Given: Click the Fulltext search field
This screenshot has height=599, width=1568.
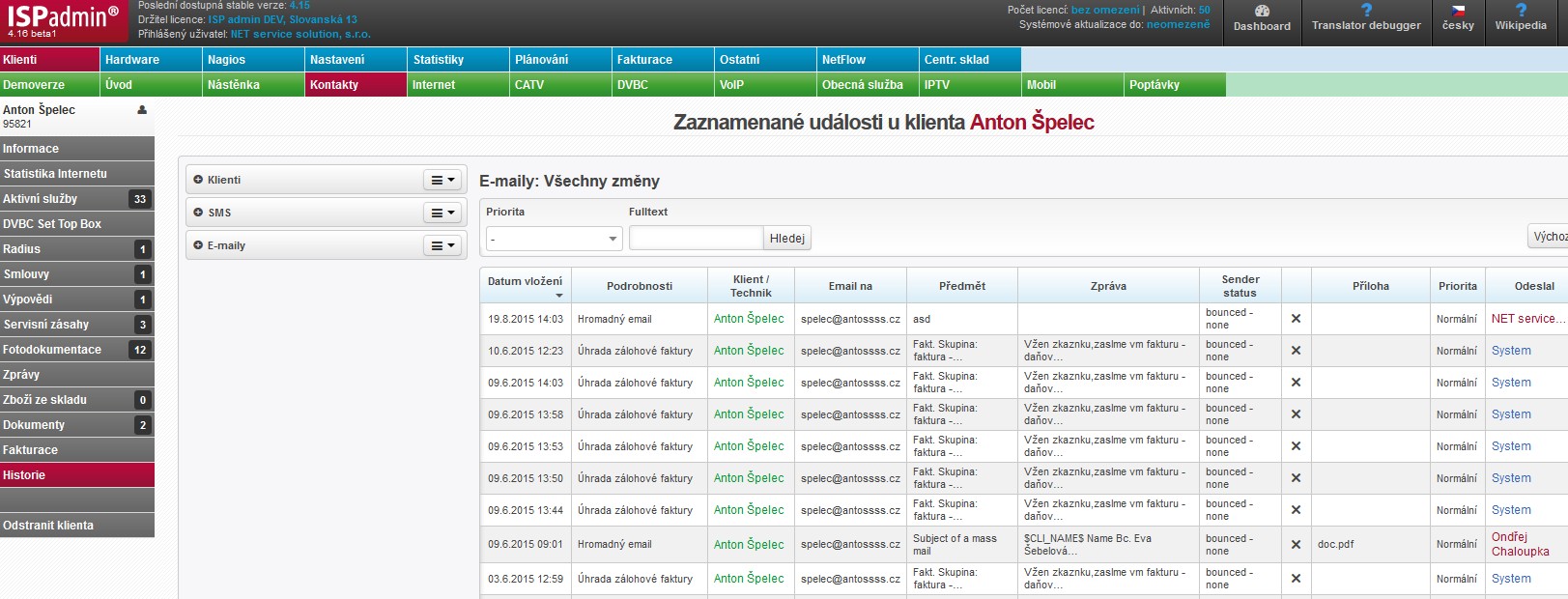Looking at the screenshot, I should tap(696, 238).
